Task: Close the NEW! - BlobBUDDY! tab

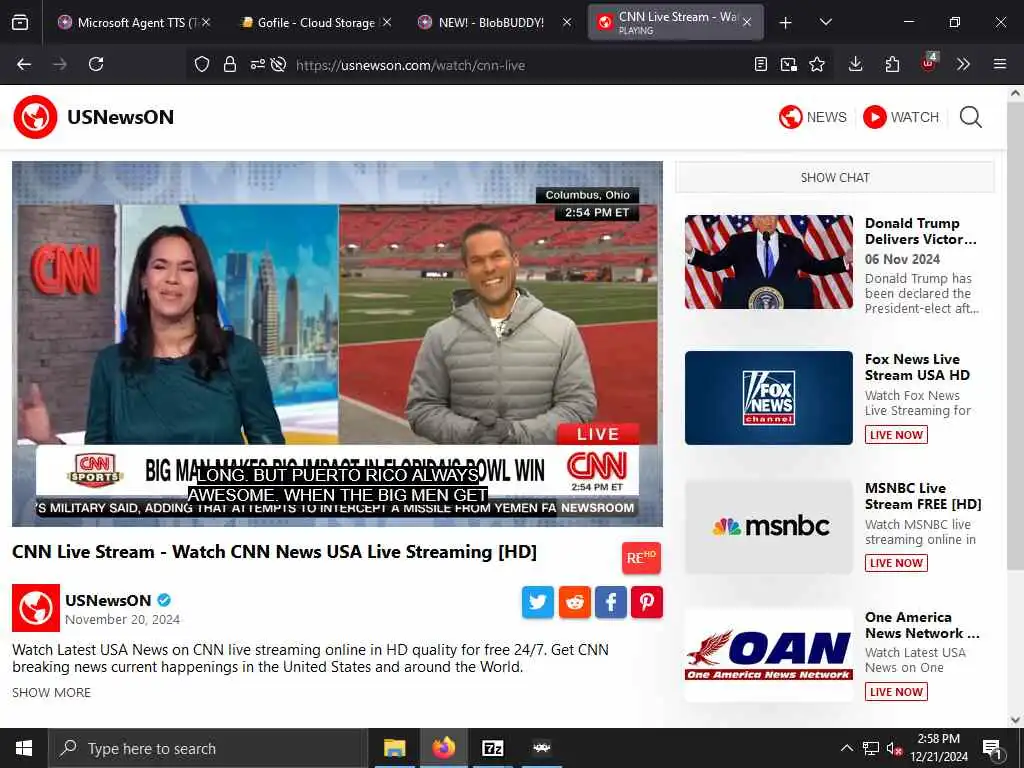Action: (x=567, y=23)
